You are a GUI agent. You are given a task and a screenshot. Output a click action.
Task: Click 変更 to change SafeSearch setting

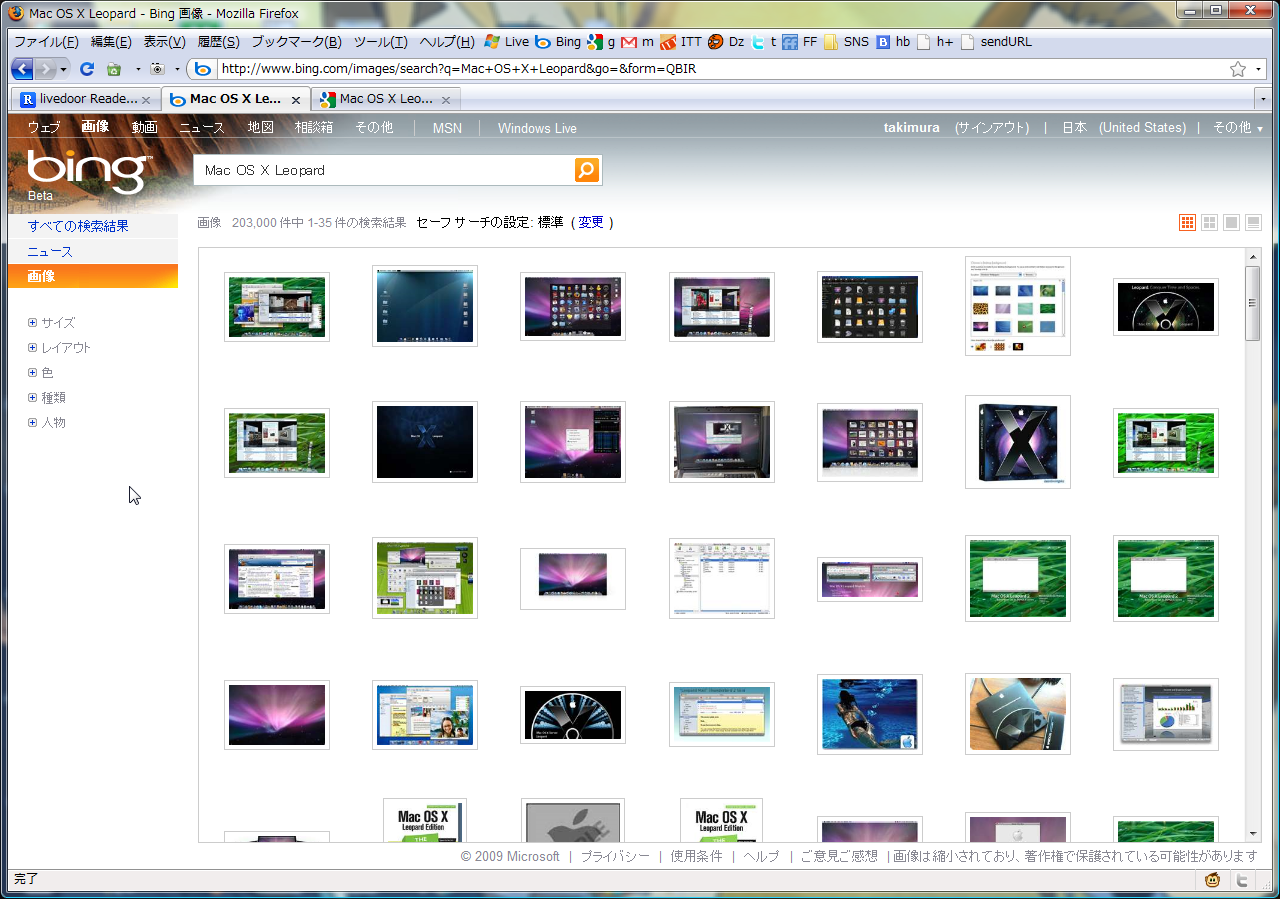[x=591, y=222]
